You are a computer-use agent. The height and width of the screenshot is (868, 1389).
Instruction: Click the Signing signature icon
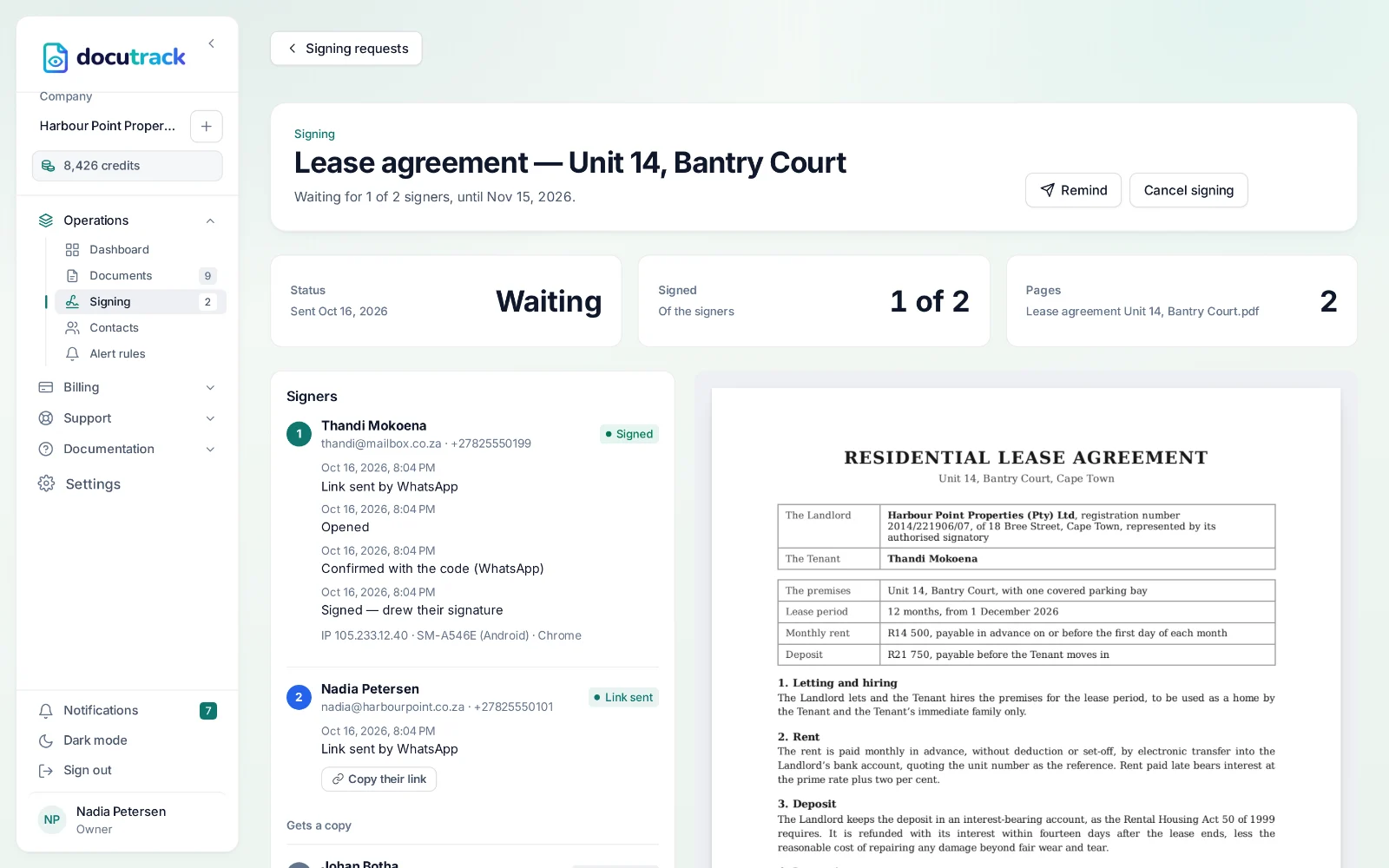pyautogui.click(x=72, y=302)
